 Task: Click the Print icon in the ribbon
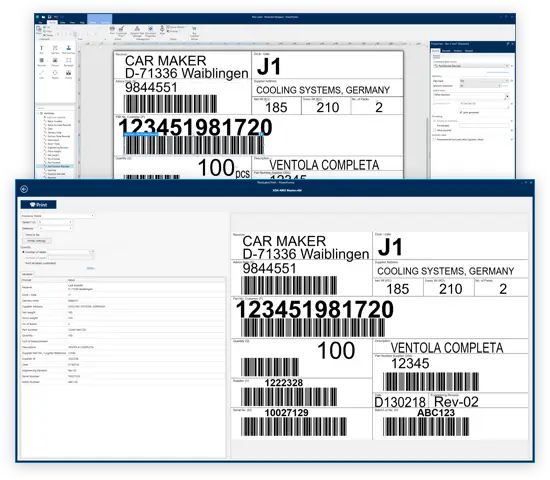tap(112, 30)
